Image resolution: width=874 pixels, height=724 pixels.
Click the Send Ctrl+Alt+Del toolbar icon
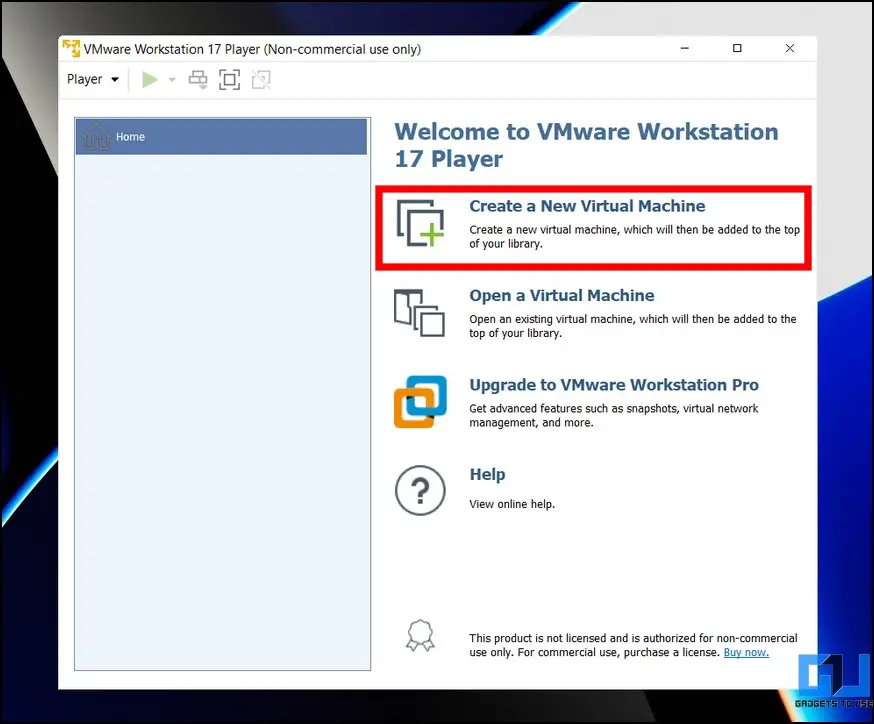[198, 80]
